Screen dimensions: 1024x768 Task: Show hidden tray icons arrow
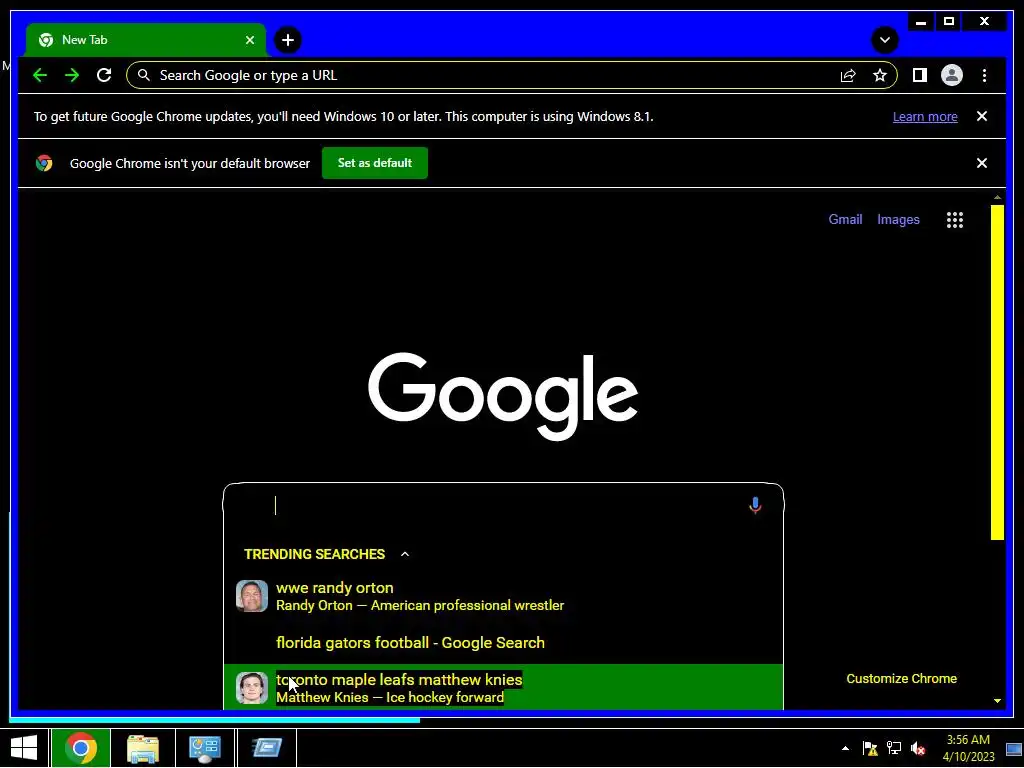[845, 748]
